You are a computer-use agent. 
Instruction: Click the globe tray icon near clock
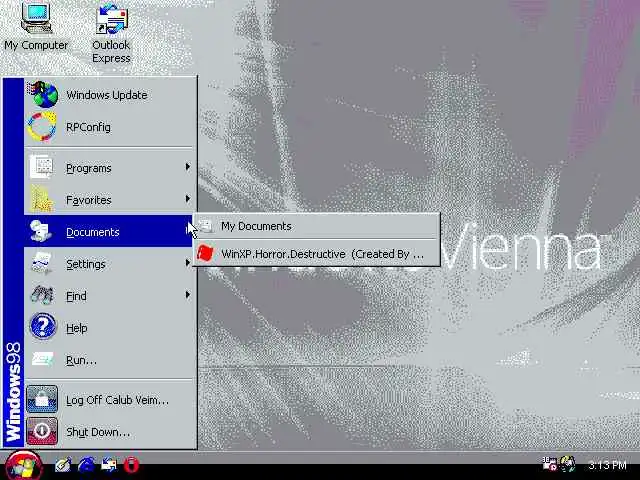click(x=567, y=464)
